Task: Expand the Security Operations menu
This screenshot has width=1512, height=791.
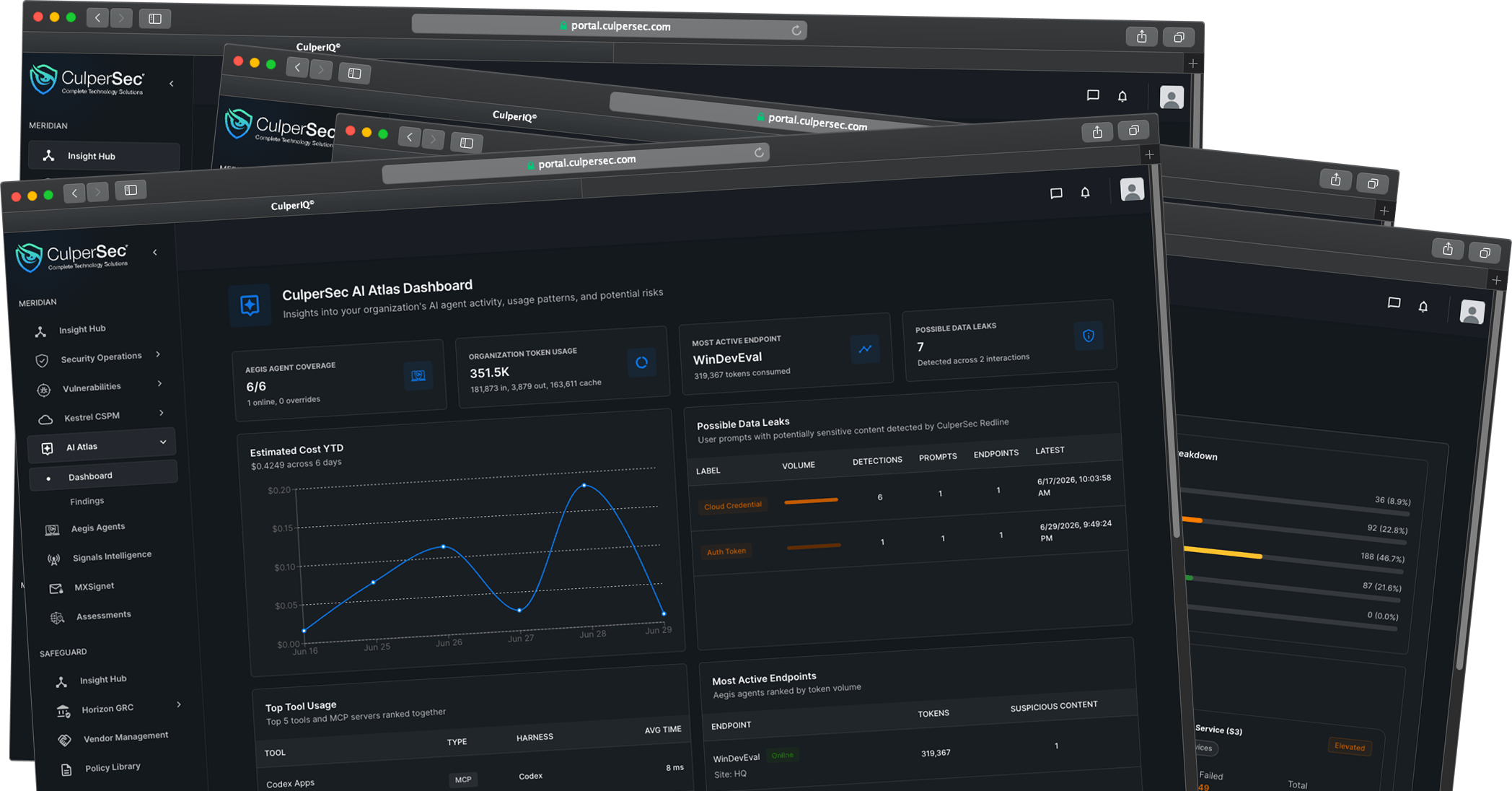Action: (x=158, y=354)
